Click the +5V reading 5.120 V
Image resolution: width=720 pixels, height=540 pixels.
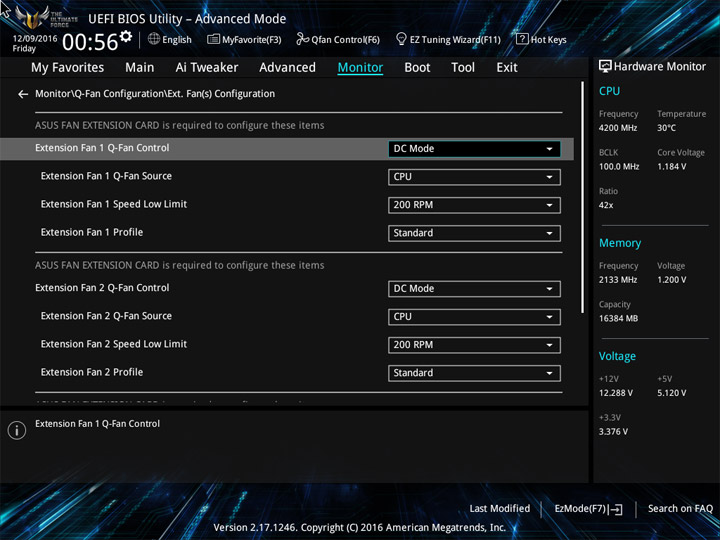[671, 393]
